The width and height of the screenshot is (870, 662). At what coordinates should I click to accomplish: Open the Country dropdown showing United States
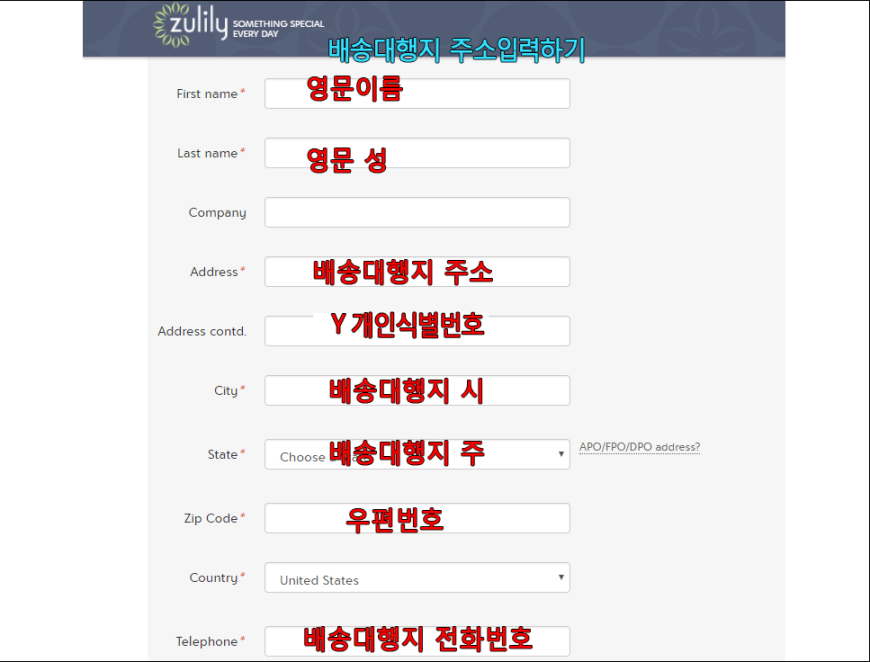tap(417, 577)
